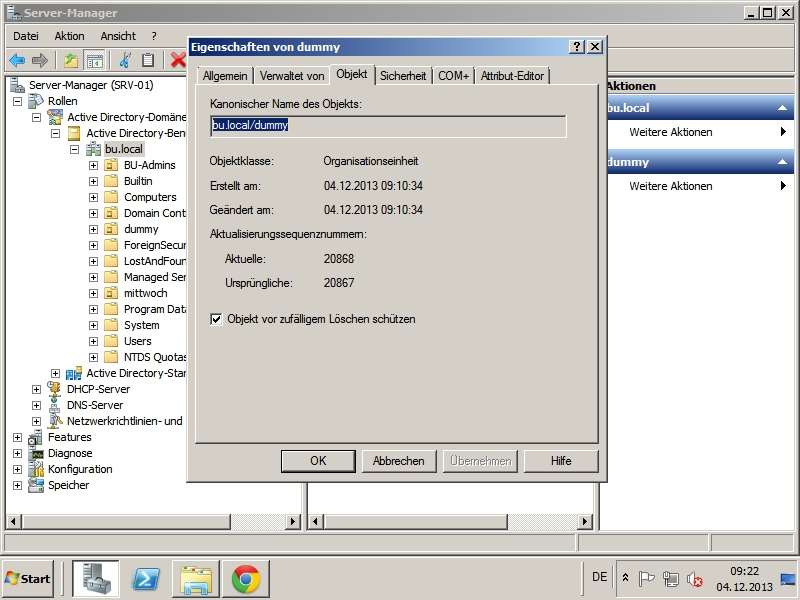Collapse the bu.local domain node

(75, 149)
